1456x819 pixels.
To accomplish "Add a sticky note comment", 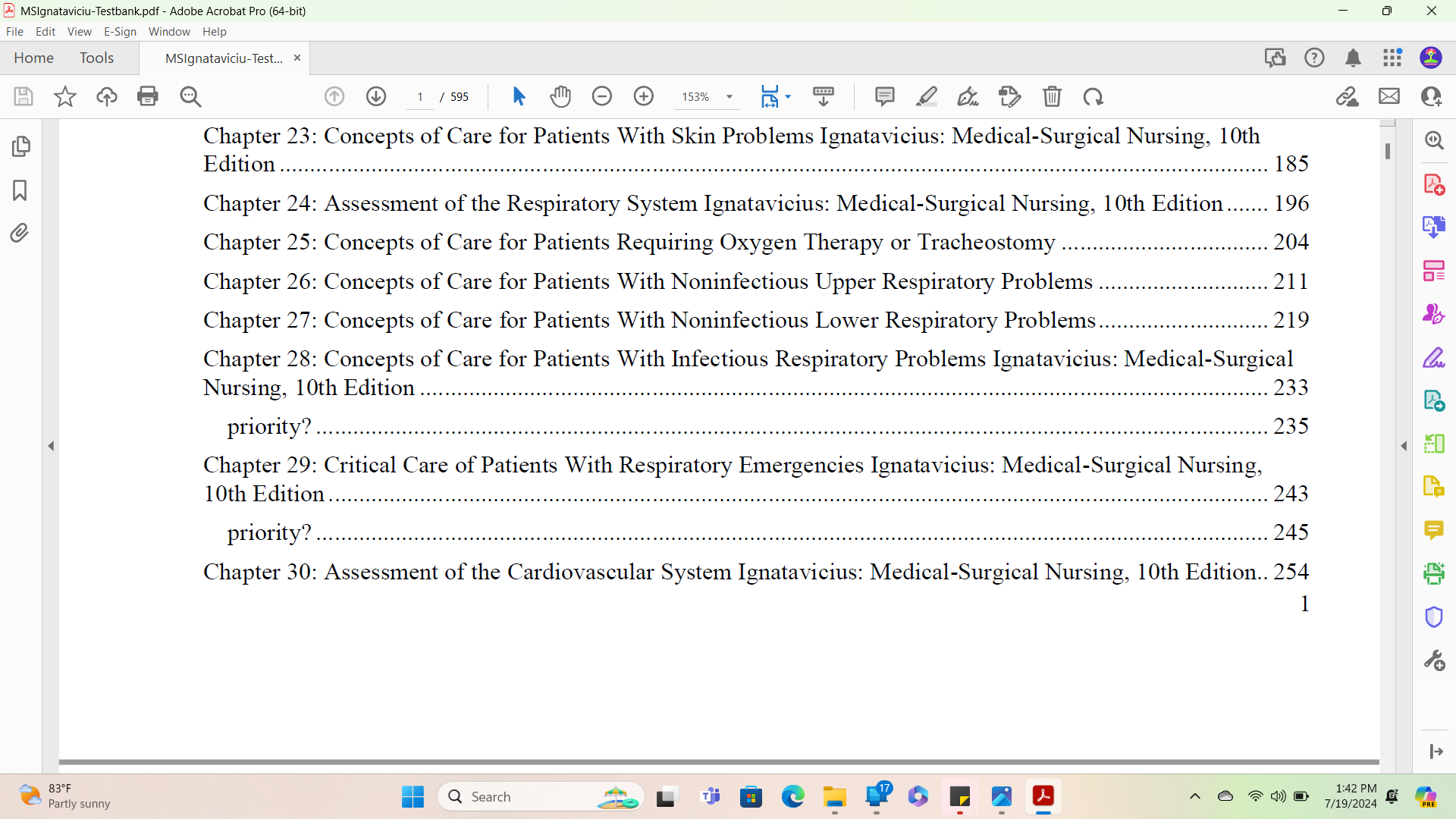I will [884, 96].
